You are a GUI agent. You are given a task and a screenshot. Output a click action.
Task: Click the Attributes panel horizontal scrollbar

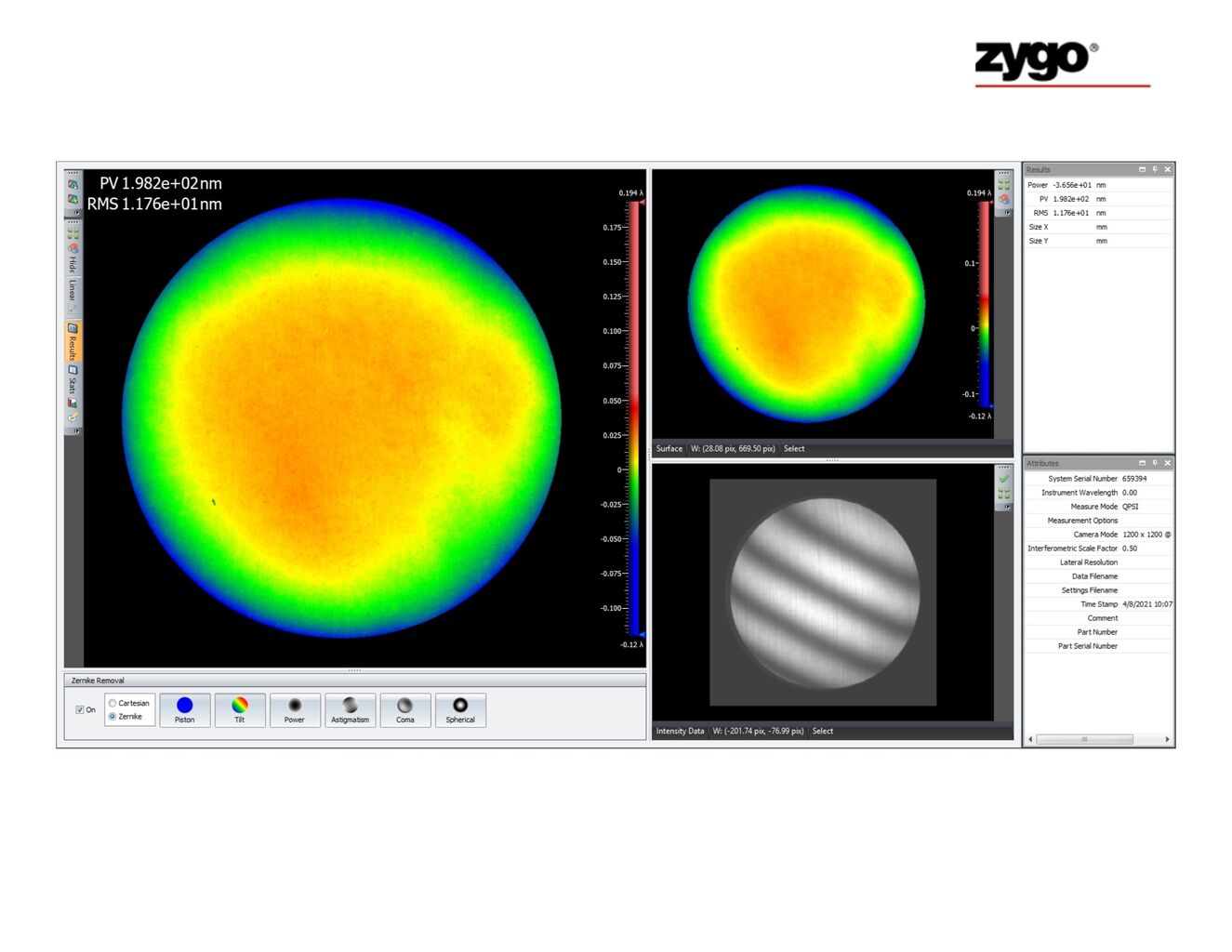point(1084,740)
